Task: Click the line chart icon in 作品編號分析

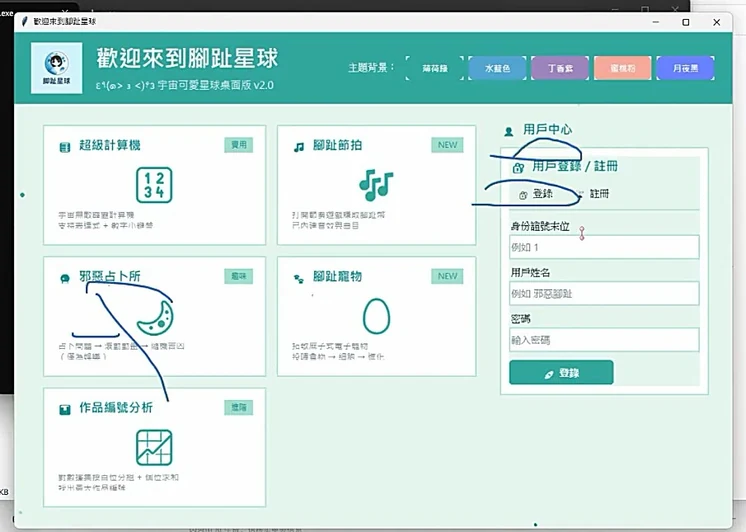Action: (154, 447)
